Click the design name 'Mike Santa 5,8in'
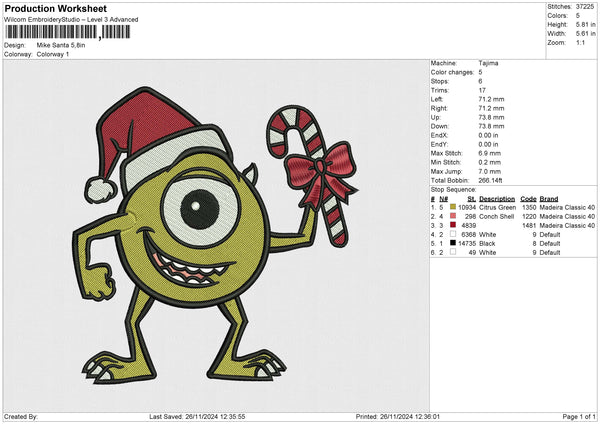 click(61, 45)
